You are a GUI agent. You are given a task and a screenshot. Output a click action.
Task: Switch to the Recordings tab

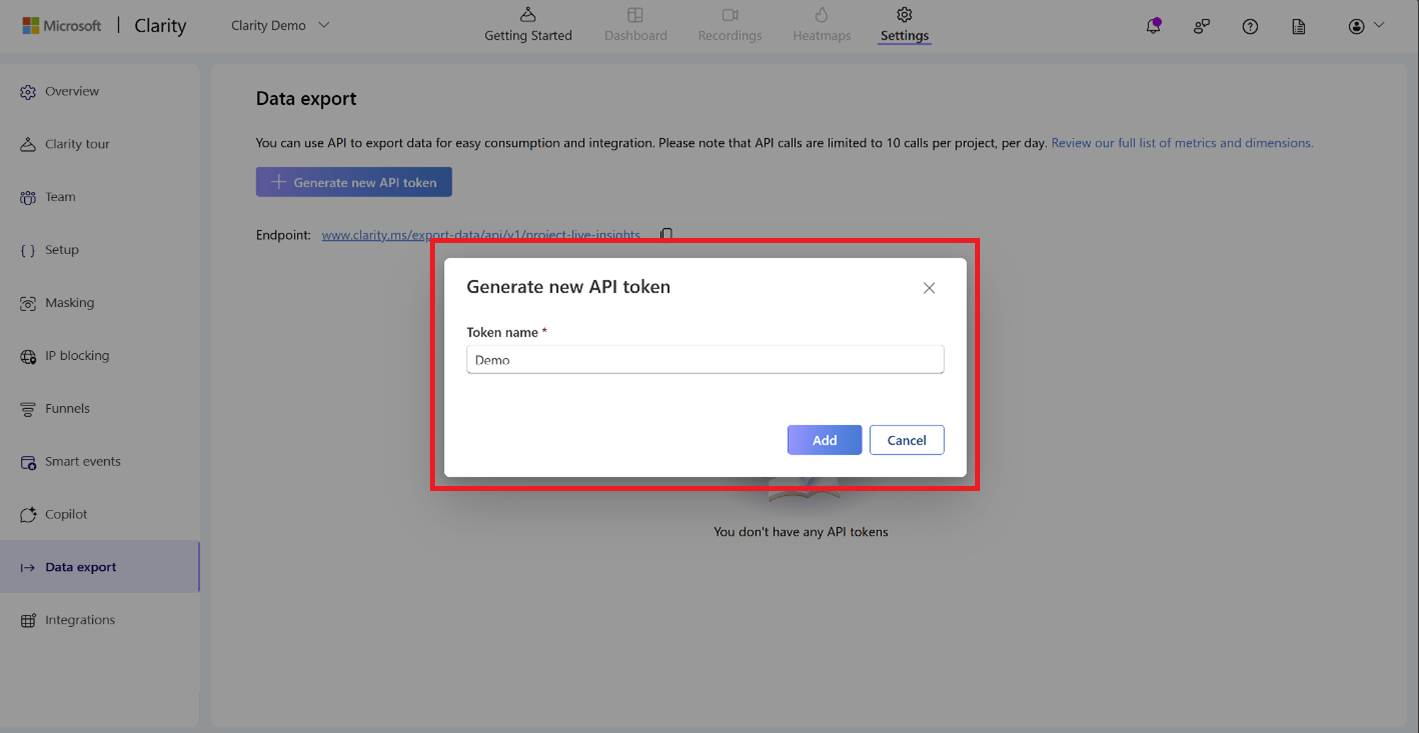pyautogui.click(x=730, y=26)
